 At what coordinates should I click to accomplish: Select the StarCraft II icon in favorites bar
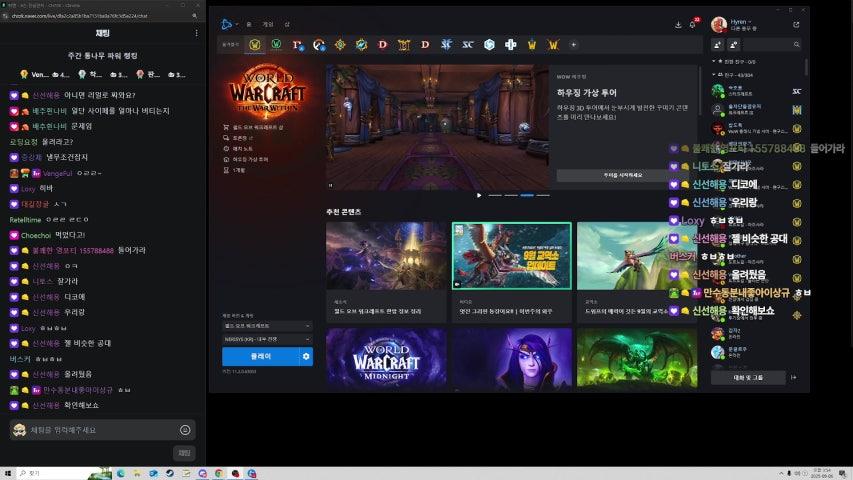click(x=446, y=45)
